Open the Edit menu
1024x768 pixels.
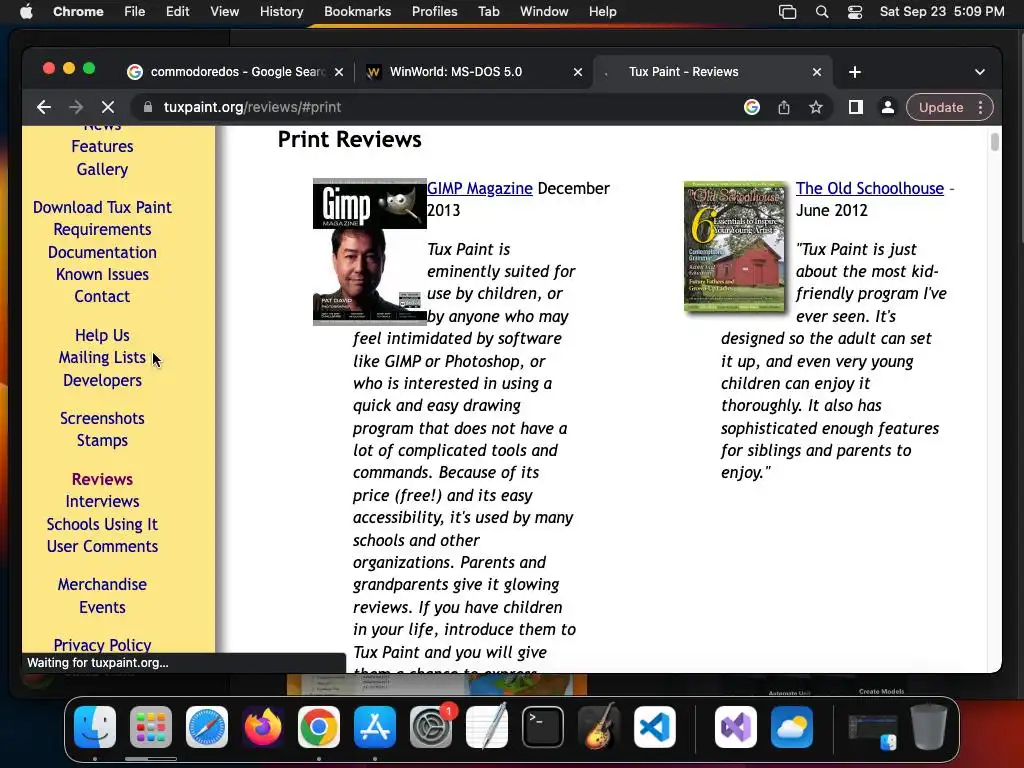177,12
